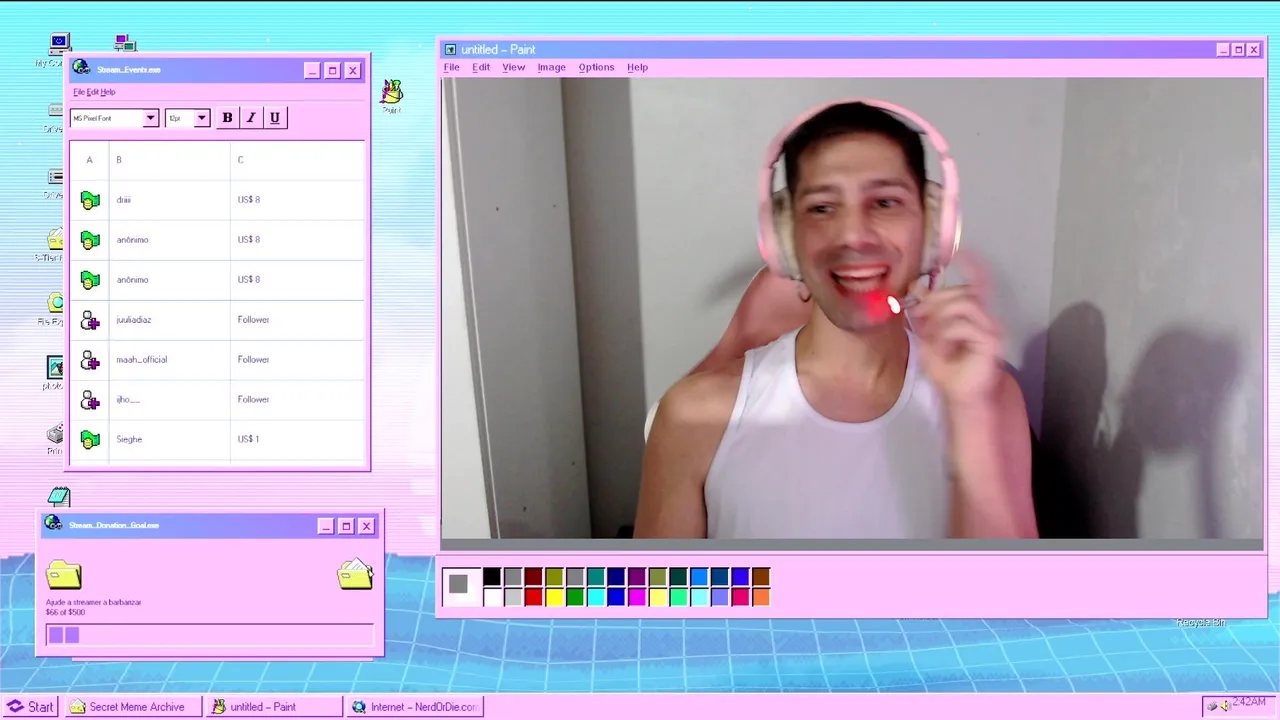Open the Paint View menu

coord(514,67)
